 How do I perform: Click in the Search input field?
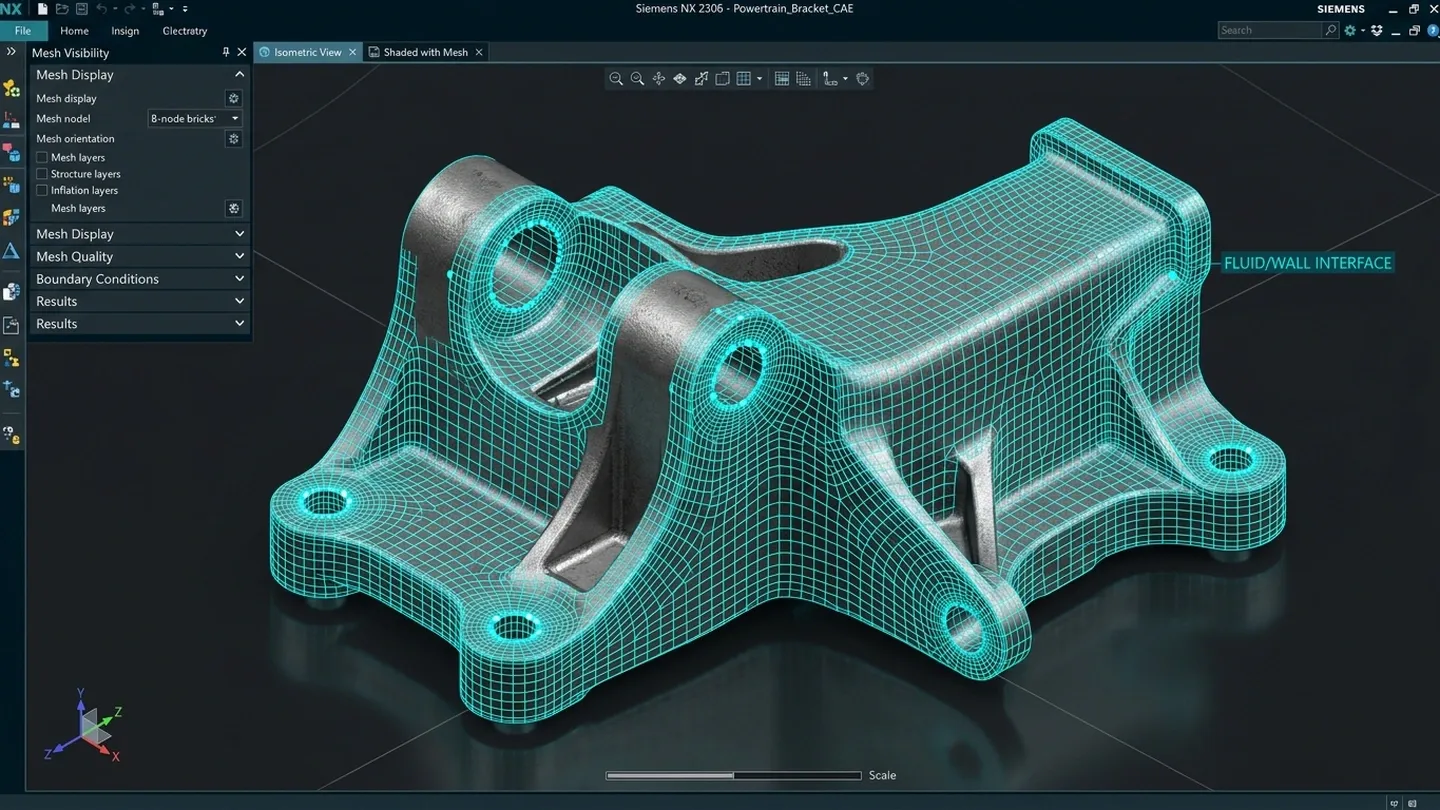1270,30
